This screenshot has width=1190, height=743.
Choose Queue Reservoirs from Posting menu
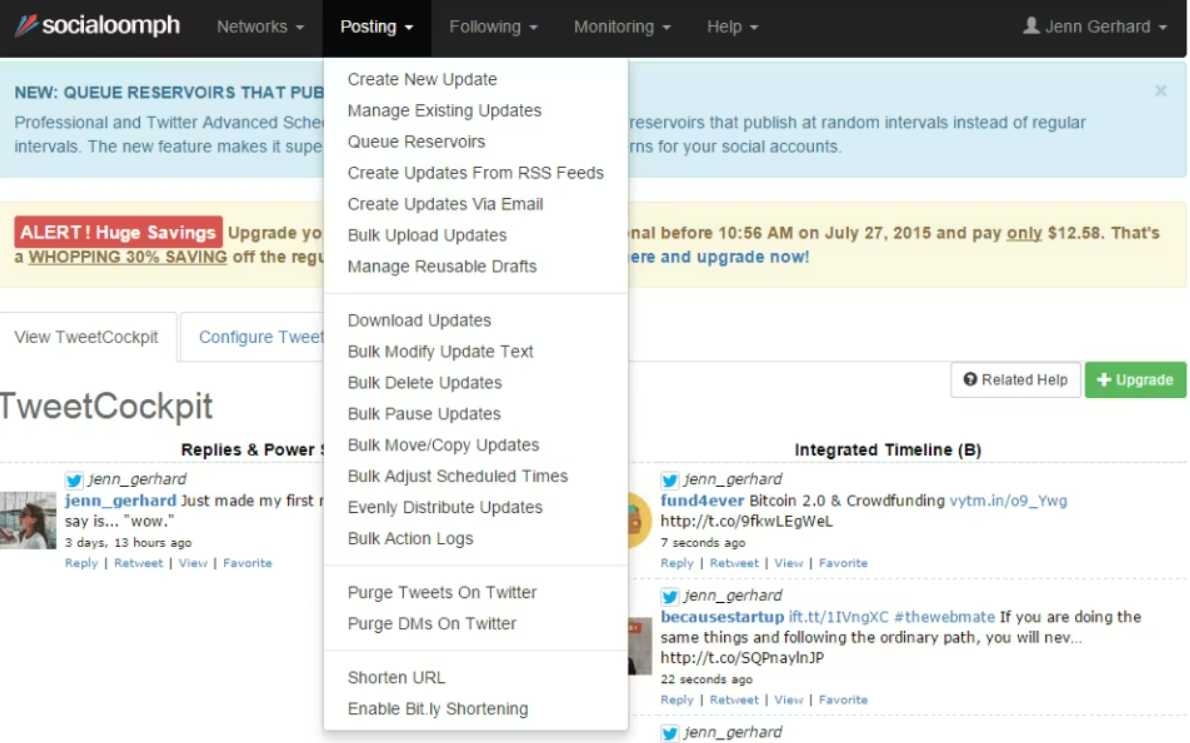pyautogui.click(x=416, y=142)
